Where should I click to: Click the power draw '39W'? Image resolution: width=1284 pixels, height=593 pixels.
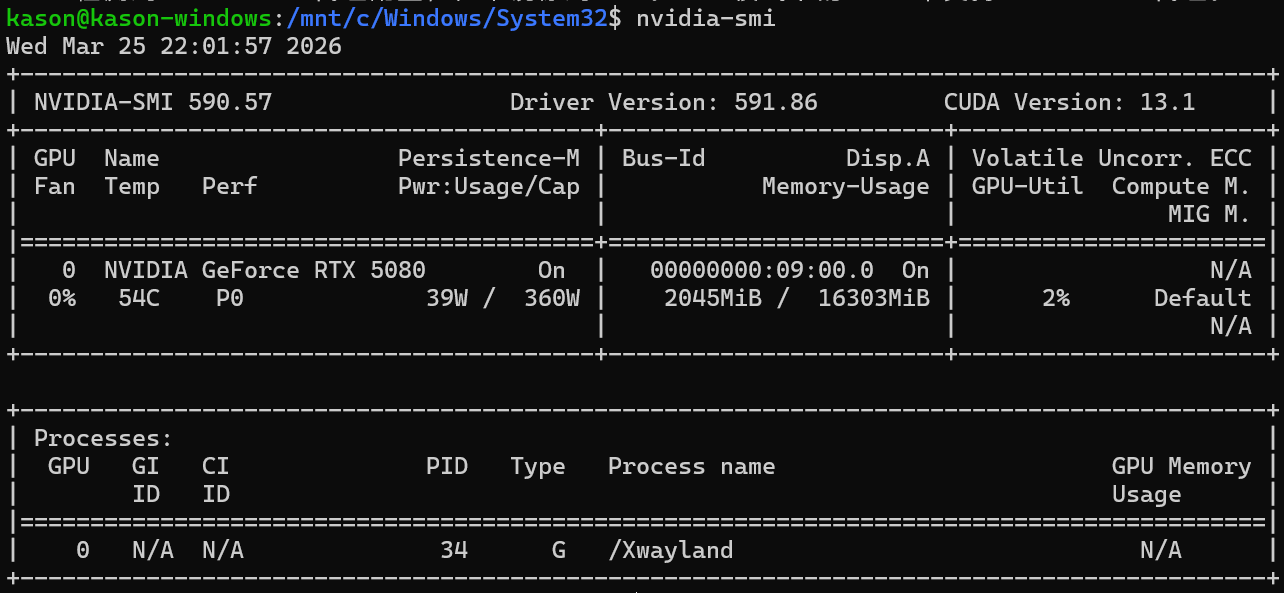[x=447, y=298]
